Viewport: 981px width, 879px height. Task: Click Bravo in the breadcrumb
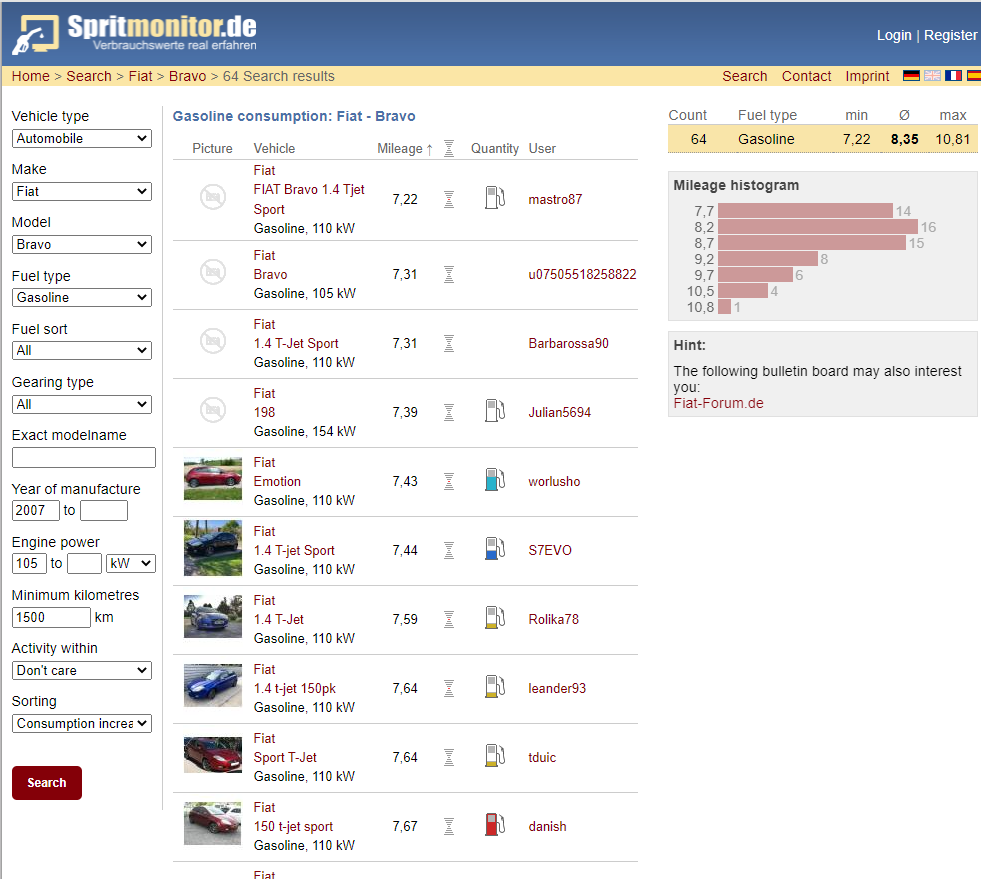[188, 76]
